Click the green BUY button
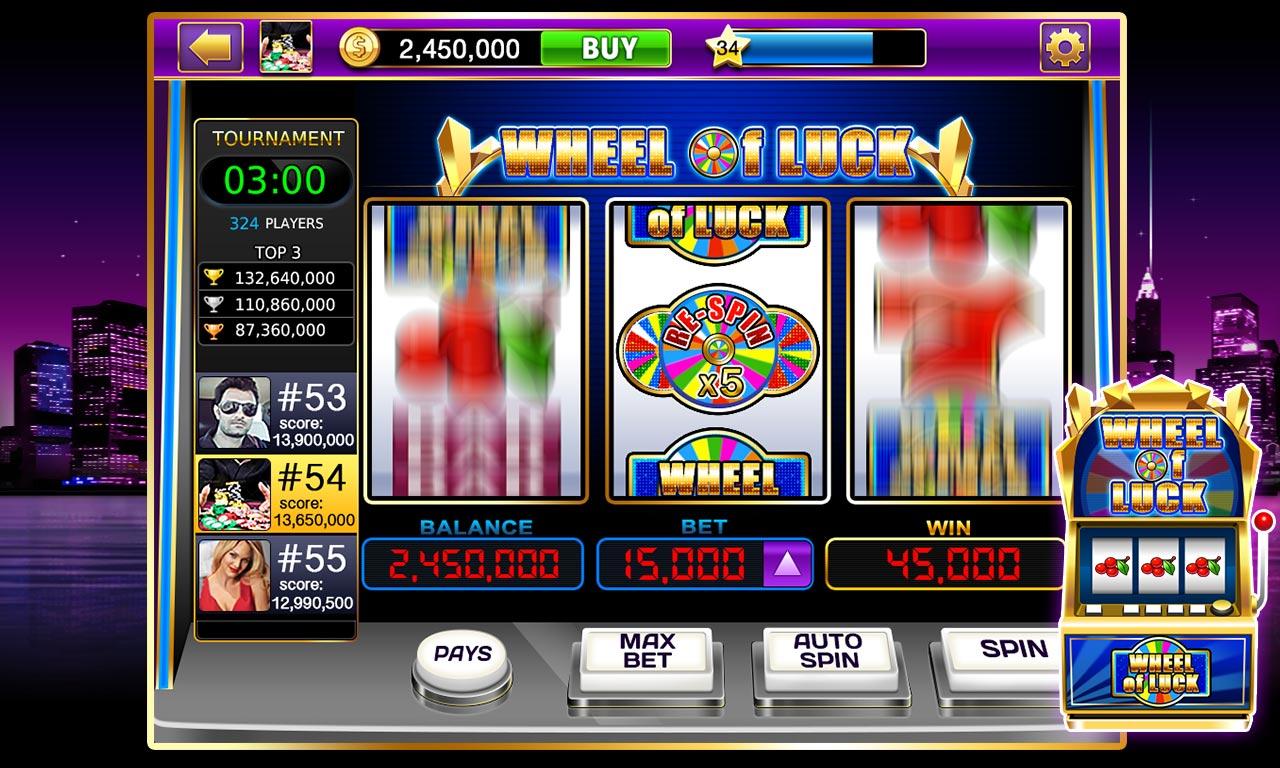This screenshot has width=1280, height=768. click(x=605, y=48)
